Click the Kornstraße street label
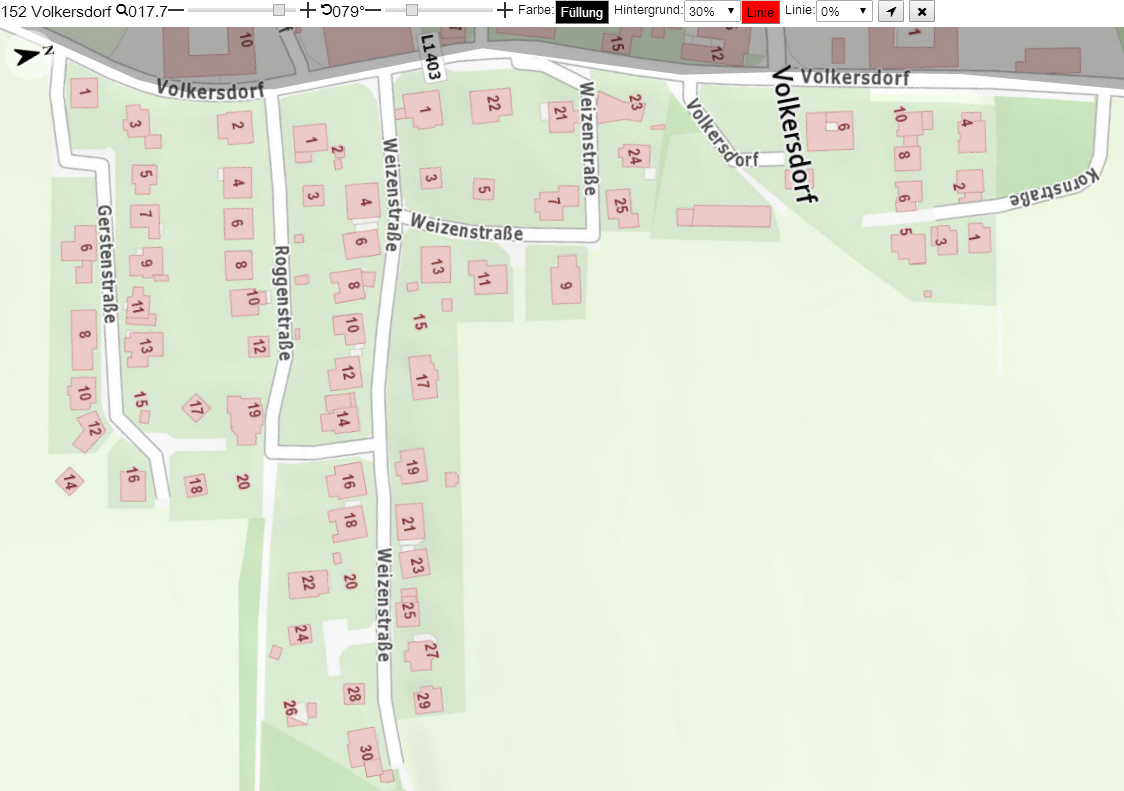Image resolution: width=1124 pixels, height=791 pixels. [x=1054, y=188]
